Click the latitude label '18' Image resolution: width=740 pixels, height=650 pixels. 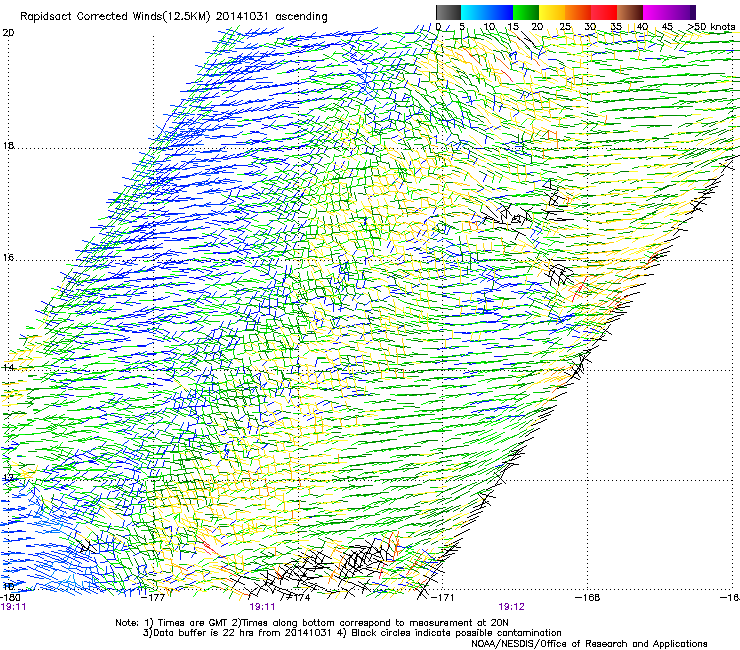click(x=8, y=145)
